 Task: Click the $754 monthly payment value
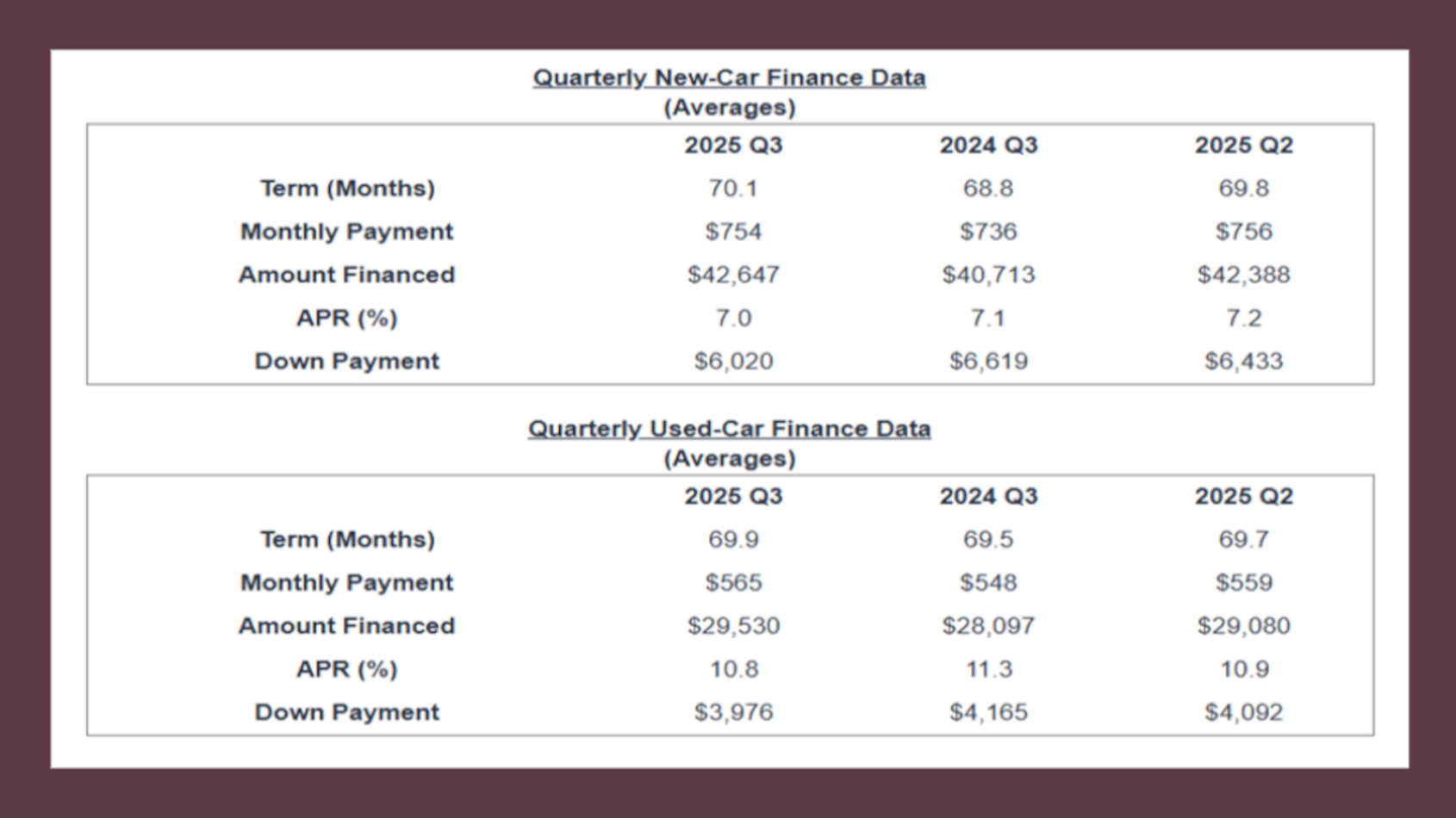pyautogui.click(x=733, y=232)
